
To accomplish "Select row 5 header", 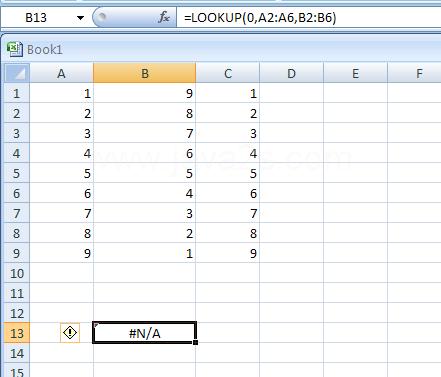I will coord(17,173).
